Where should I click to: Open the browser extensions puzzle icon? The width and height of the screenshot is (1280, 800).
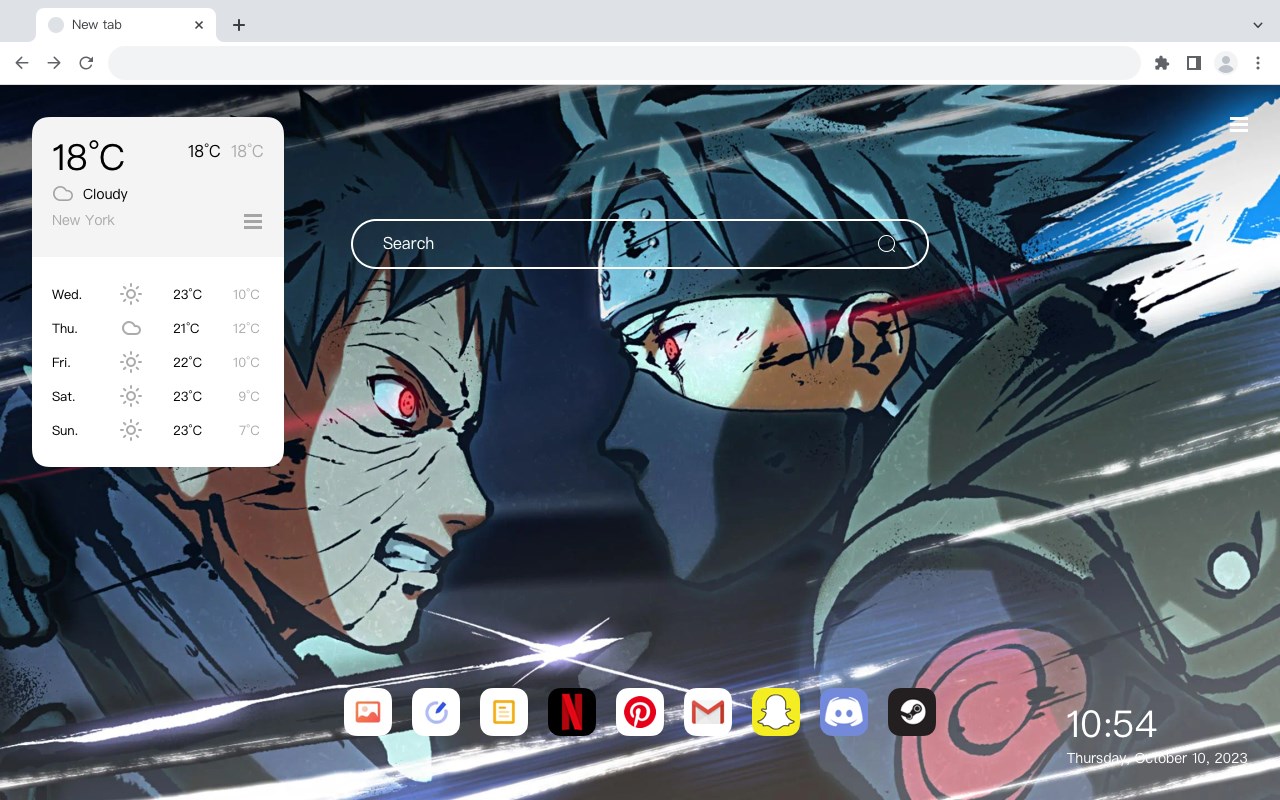1161,63
